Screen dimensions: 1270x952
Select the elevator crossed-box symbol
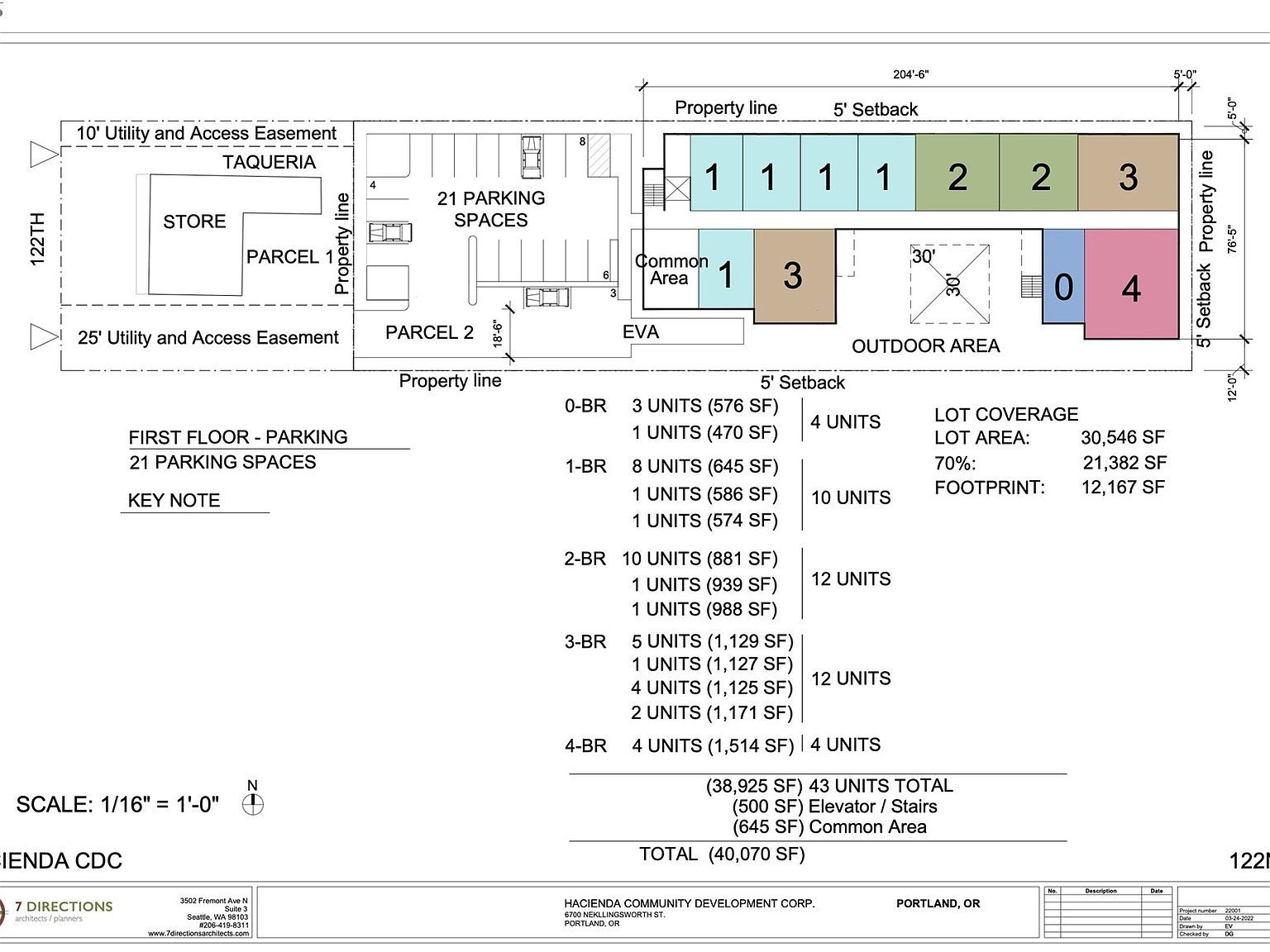677,189
